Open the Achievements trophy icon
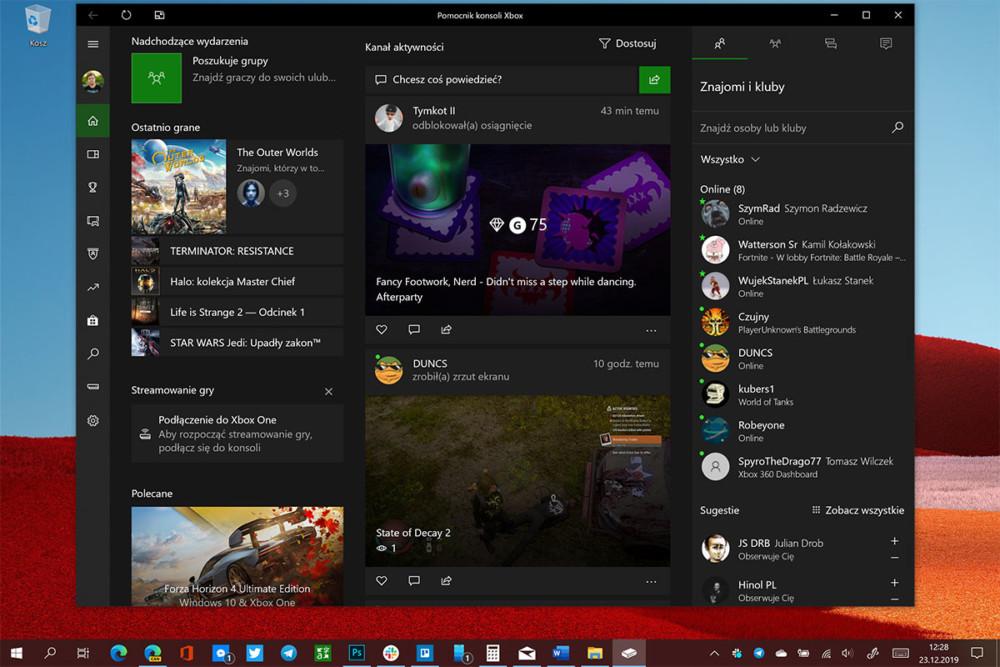 pos(93,187)
